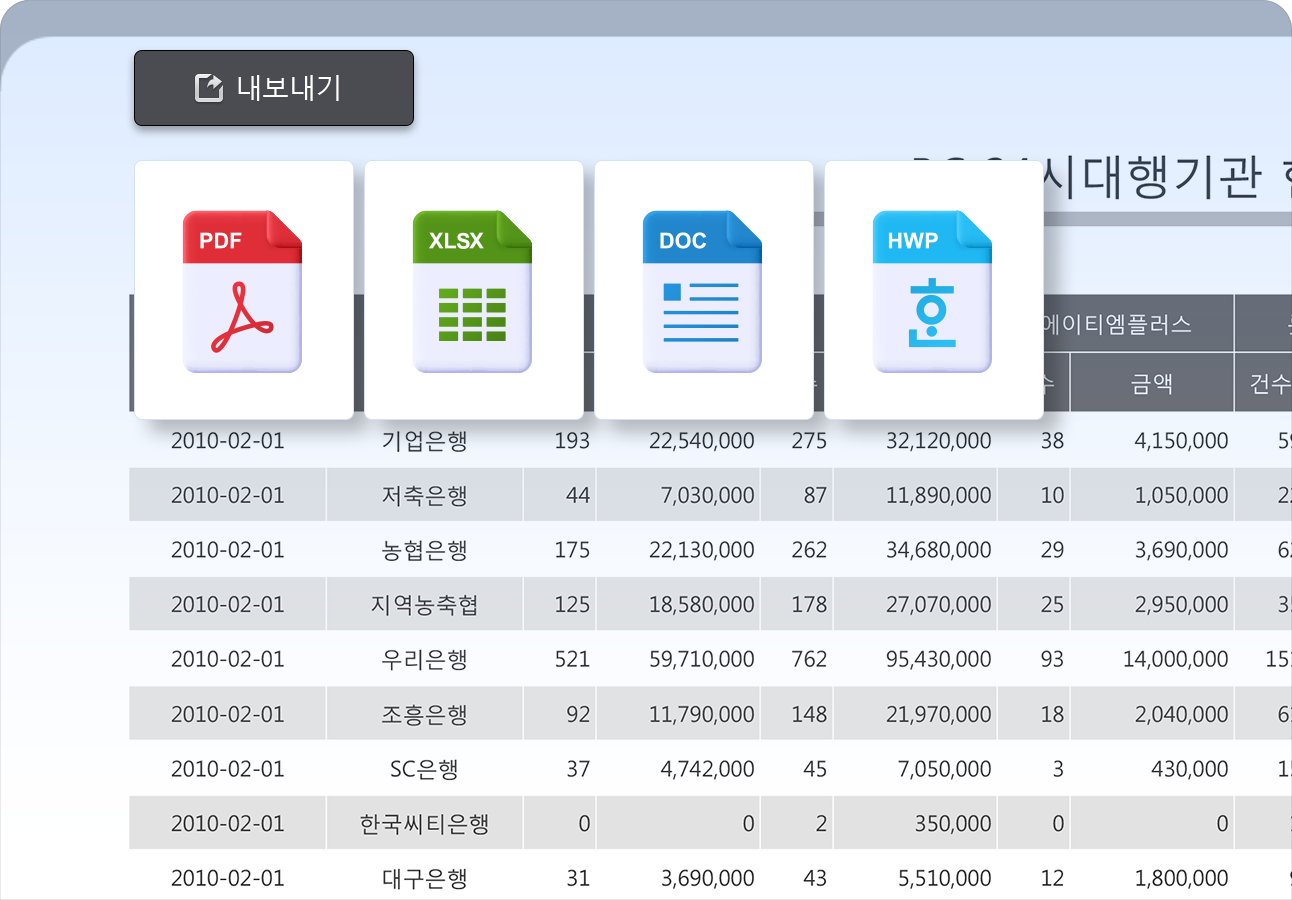
Task: Click the amount 18,580,000
Action: point(701,605)
